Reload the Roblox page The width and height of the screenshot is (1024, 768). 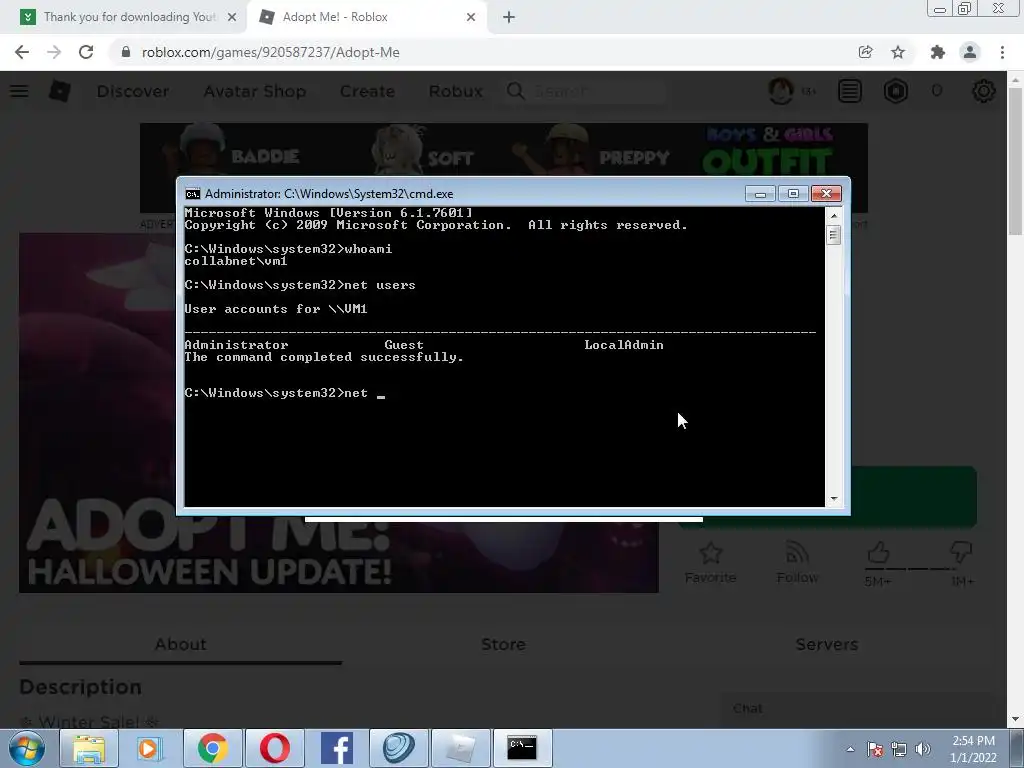click(86, 52)
